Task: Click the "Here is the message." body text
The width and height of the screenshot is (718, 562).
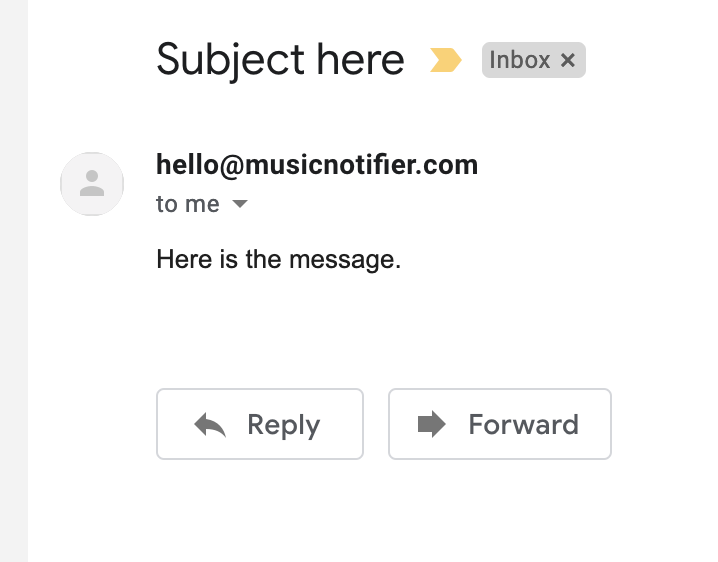Action: [x=278, y=260]
